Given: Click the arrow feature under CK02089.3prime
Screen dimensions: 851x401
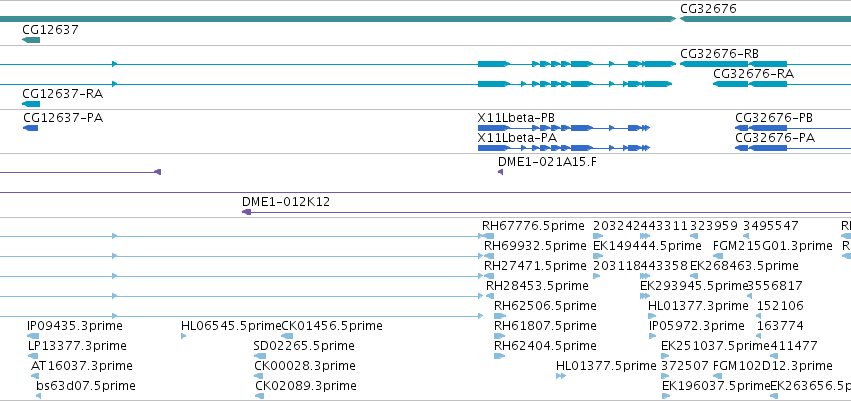Looking at the screenshot, I should coord(259,396).
